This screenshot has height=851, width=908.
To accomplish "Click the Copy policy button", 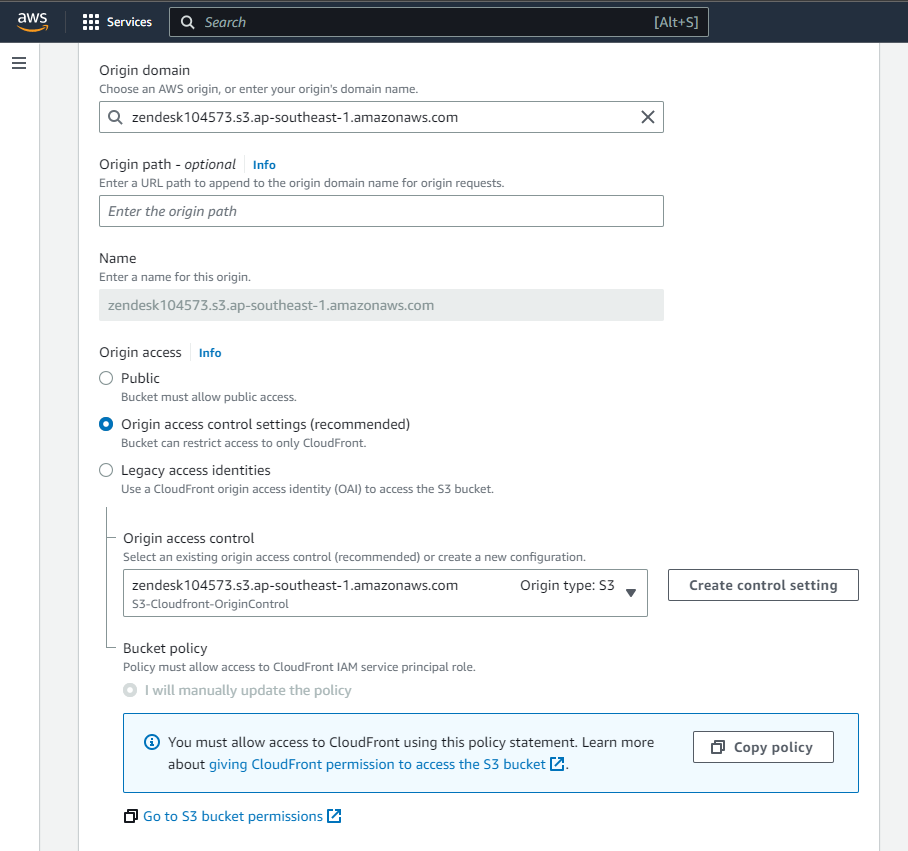I will (x=762, y=747).
